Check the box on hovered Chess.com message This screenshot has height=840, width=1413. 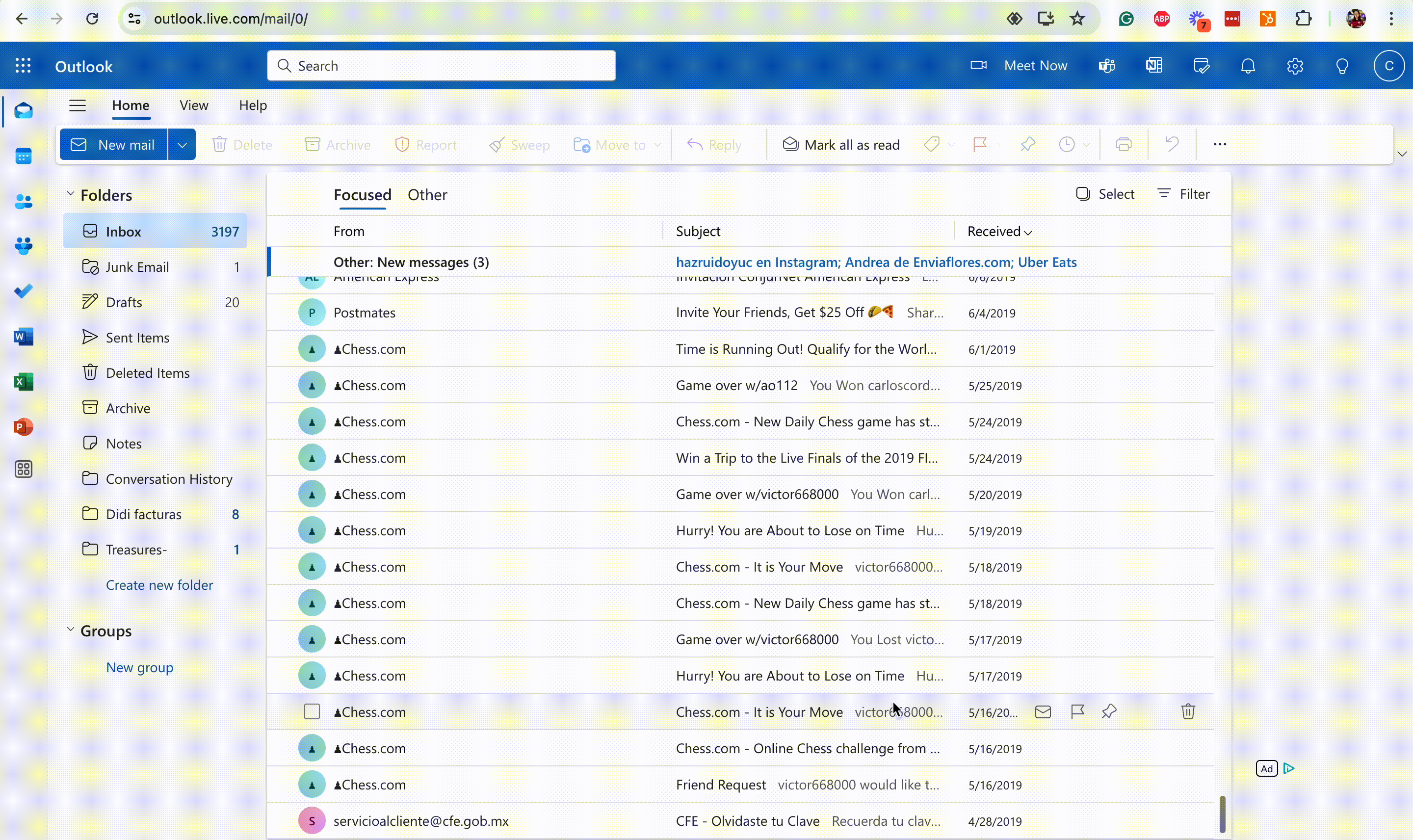[312, 711]
